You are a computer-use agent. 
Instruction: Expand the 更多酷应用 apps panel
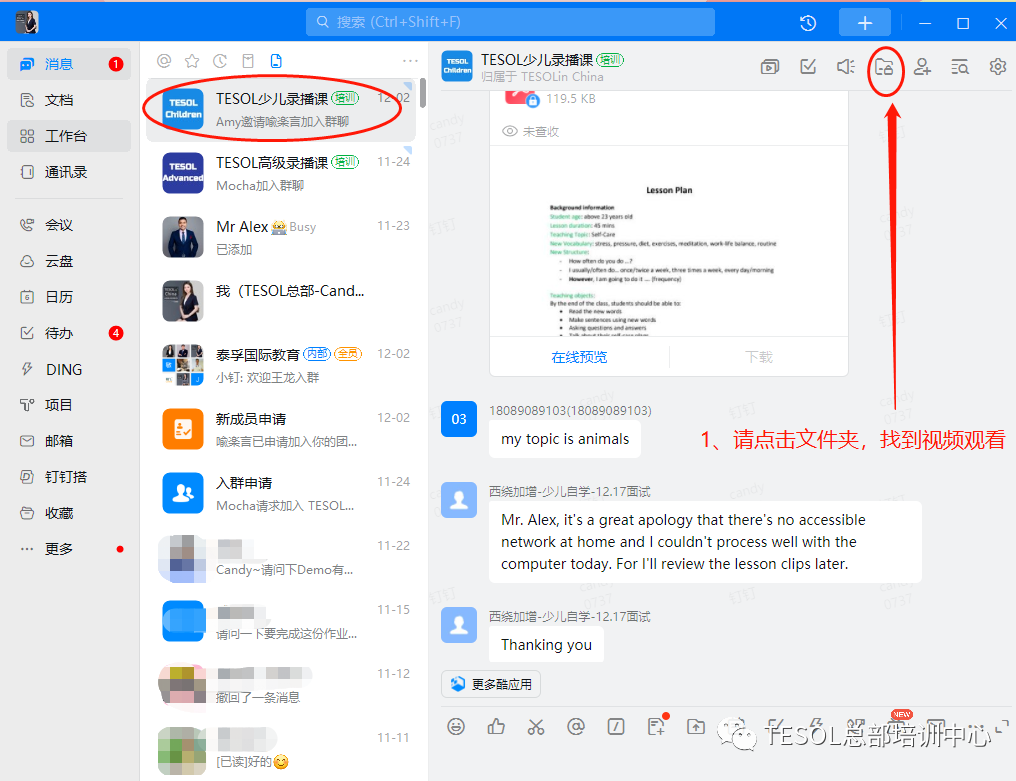click(490, 684)
